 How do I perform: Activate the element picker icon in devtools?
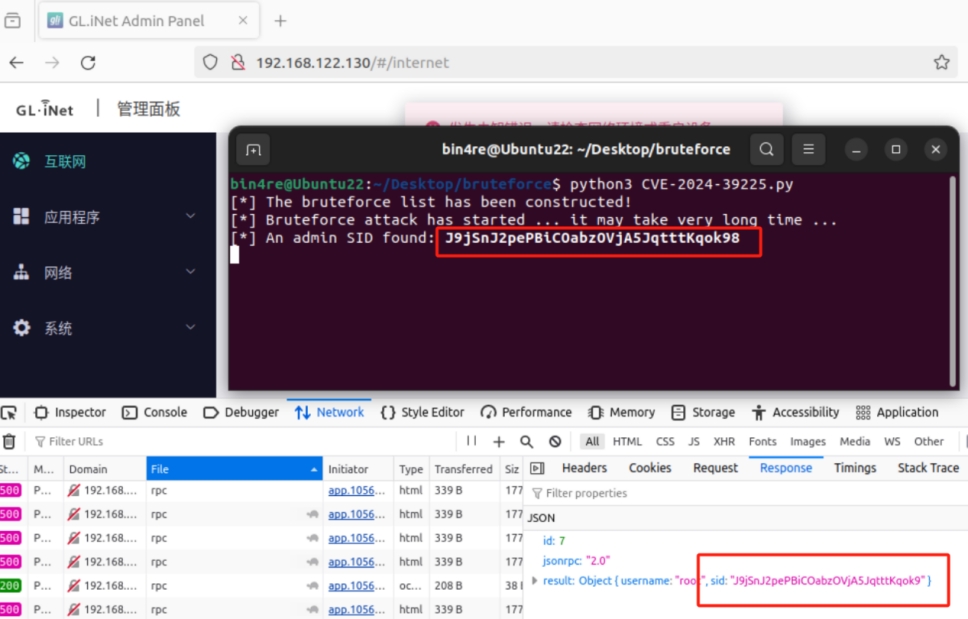(9, 412)
